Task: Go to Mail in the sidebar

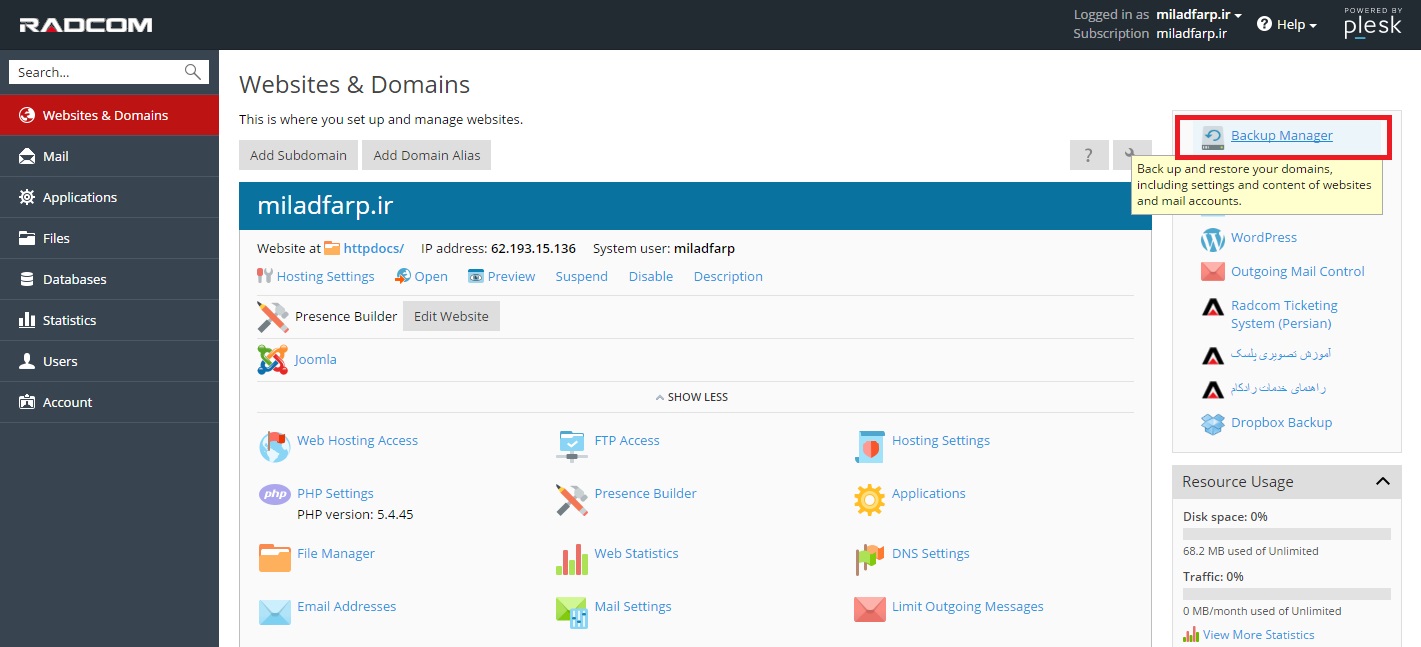Action: 56,156
